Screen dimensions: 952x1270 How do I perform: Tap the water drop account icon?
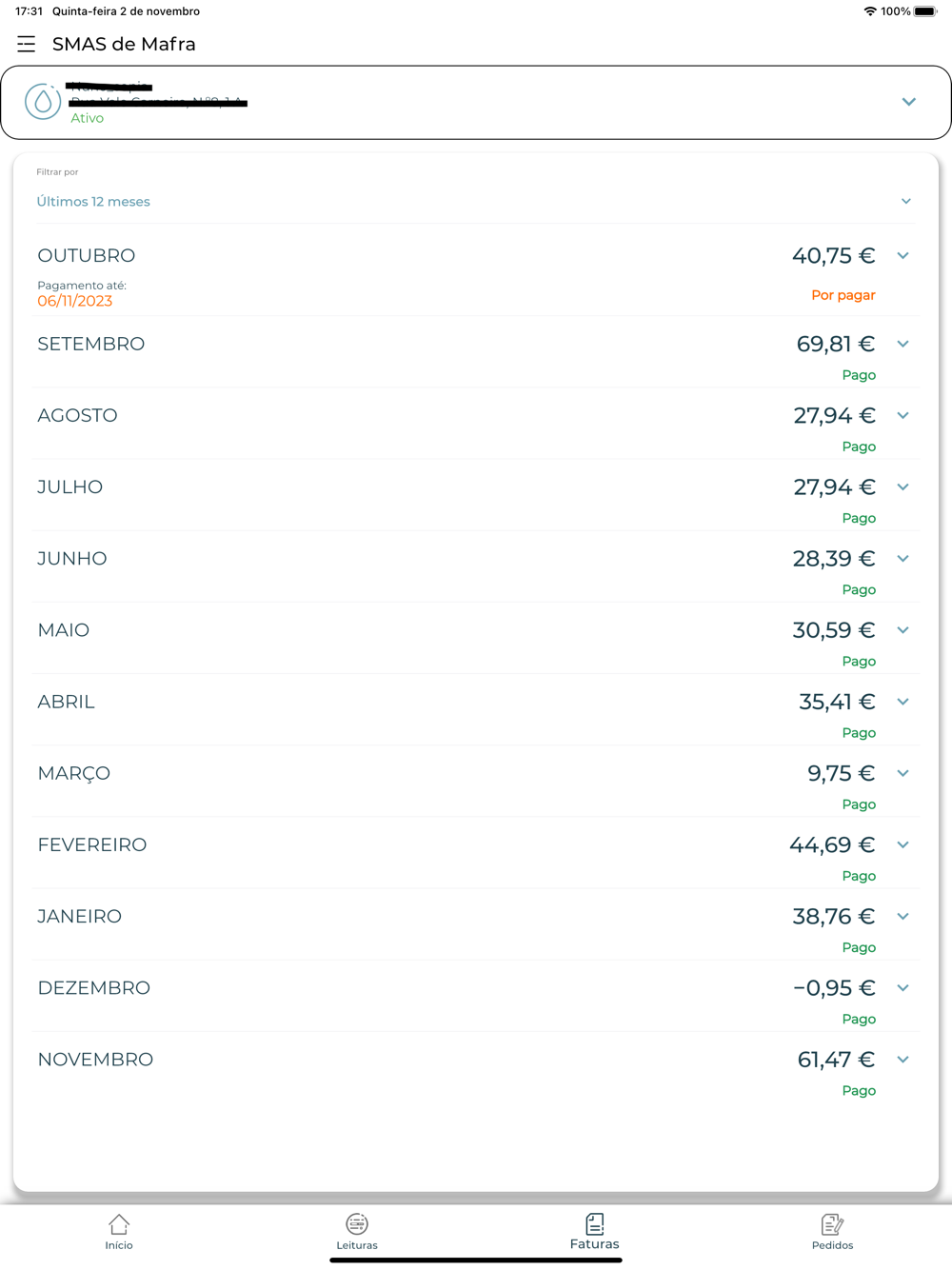[x=43, y=102]
